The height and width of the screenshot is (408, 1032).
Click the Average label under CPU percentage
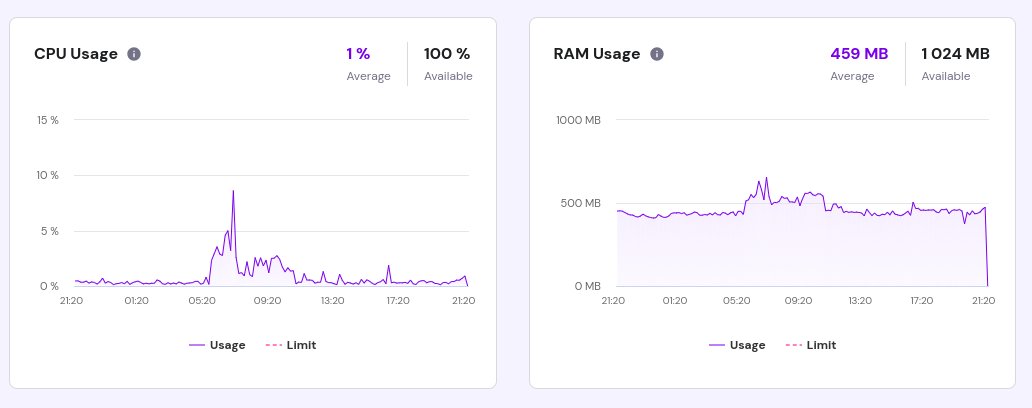coord(369,76)
